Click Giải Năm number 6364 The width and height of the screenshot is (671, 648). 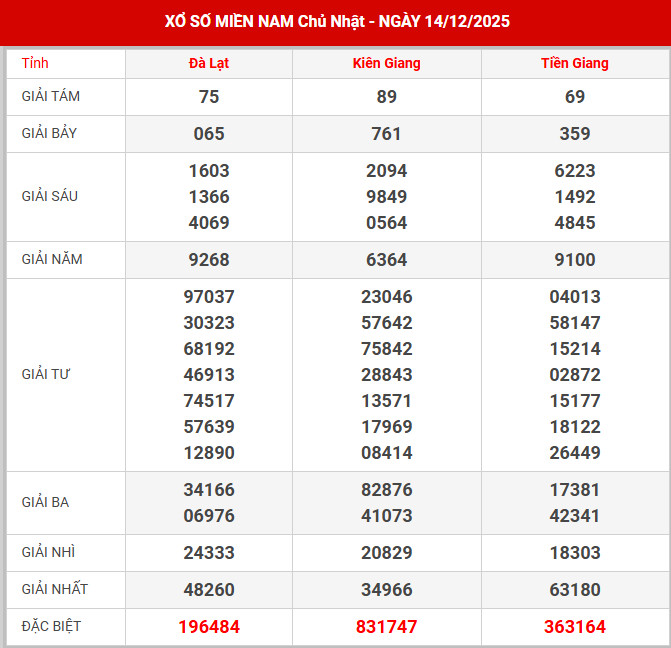coord(386,260)
